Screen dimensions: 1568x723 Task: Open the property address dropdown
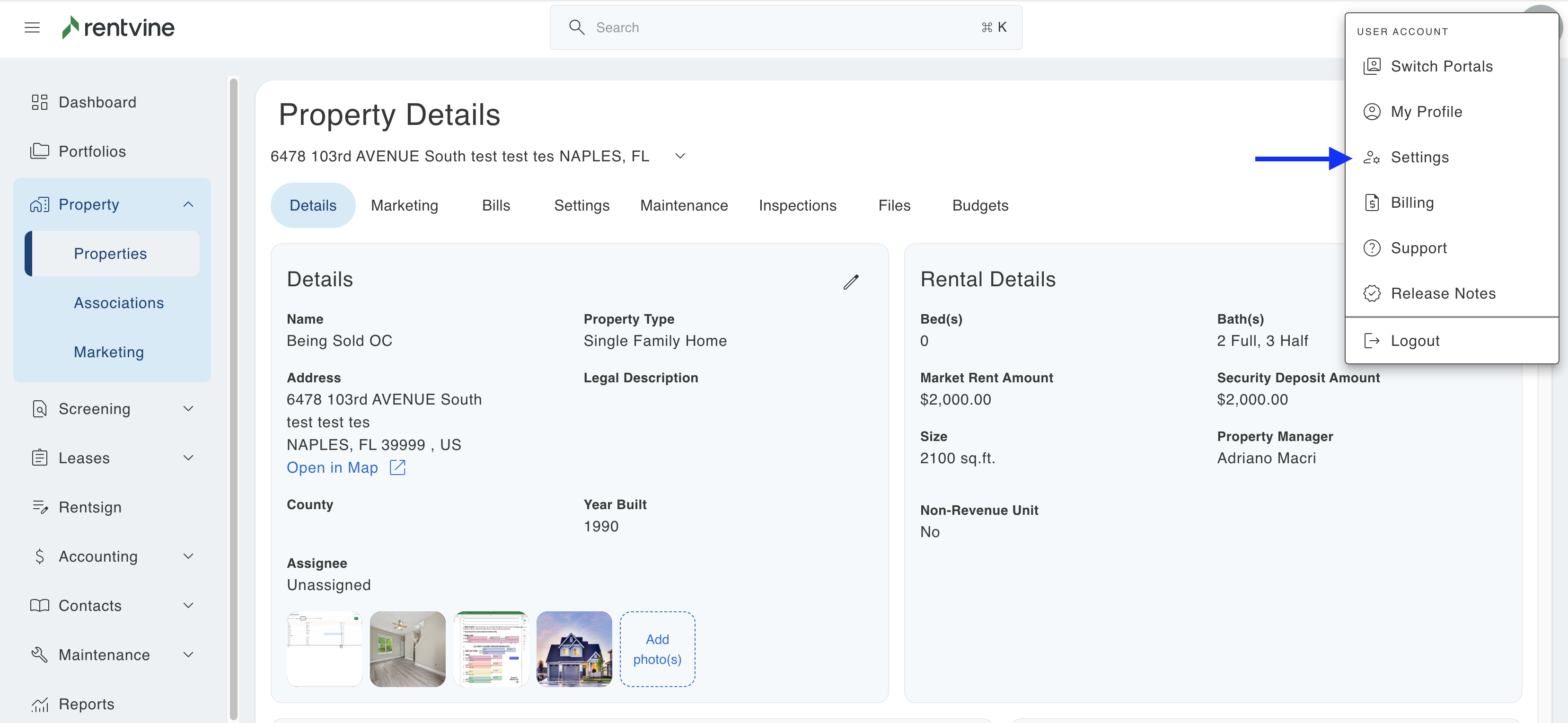[680, 157]
